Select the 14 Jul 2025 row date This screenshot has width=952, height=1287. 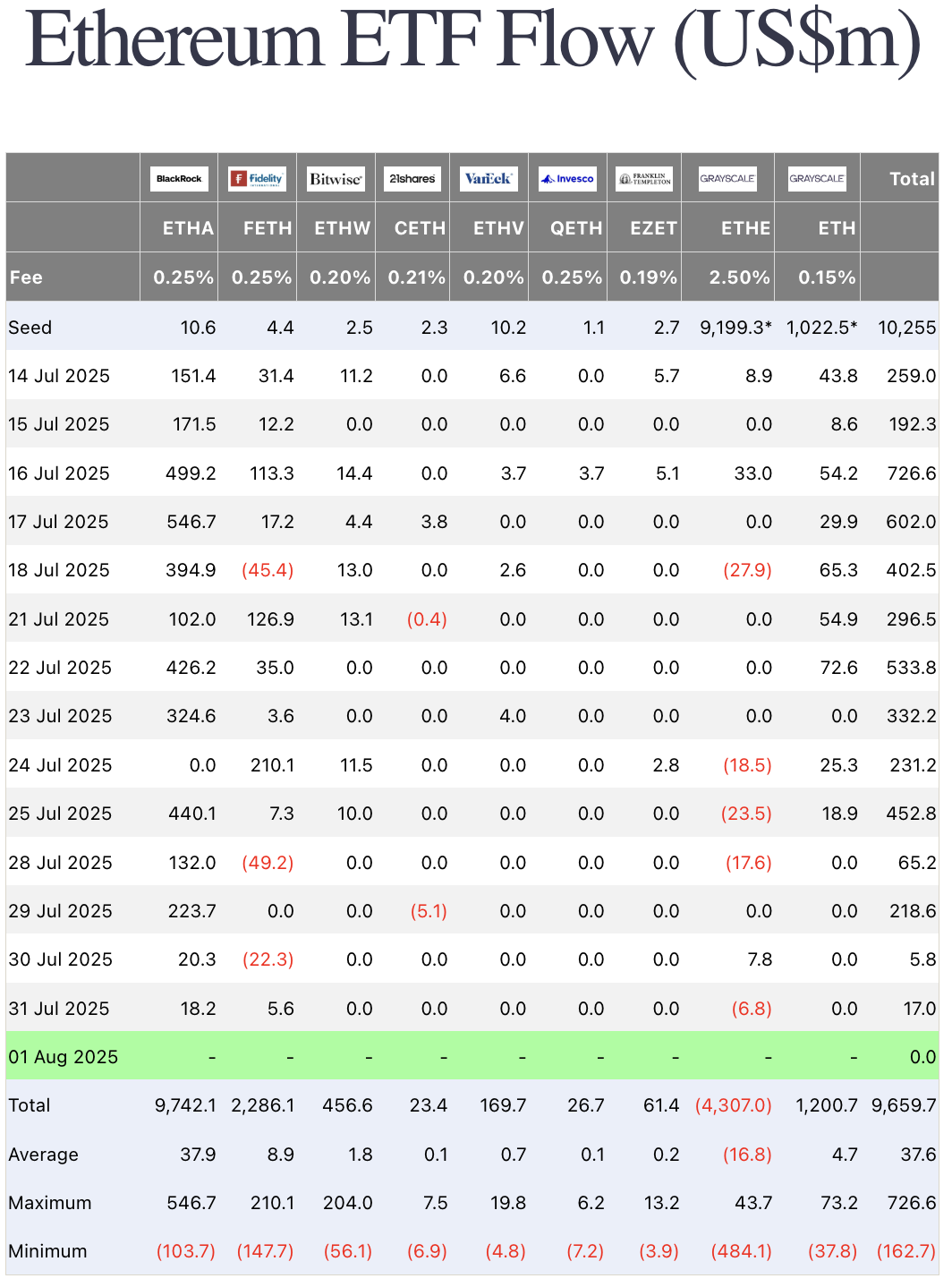(x=59, y=376)
